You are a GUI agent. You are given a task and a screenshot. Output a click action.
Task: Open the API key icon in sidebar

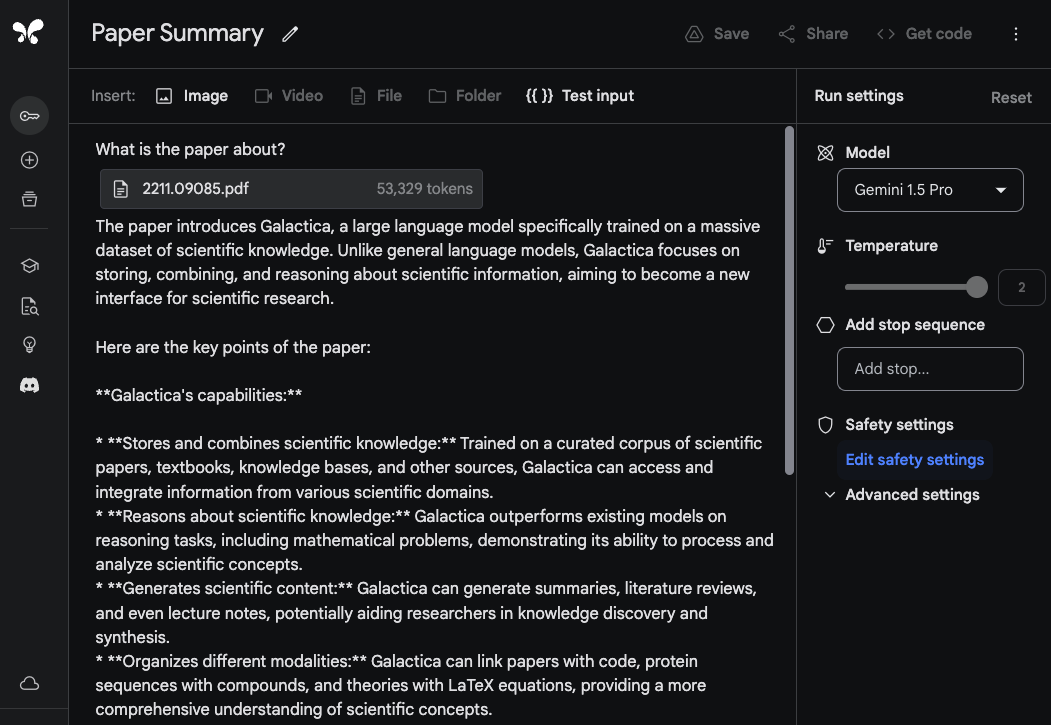(x=29, y=116)
